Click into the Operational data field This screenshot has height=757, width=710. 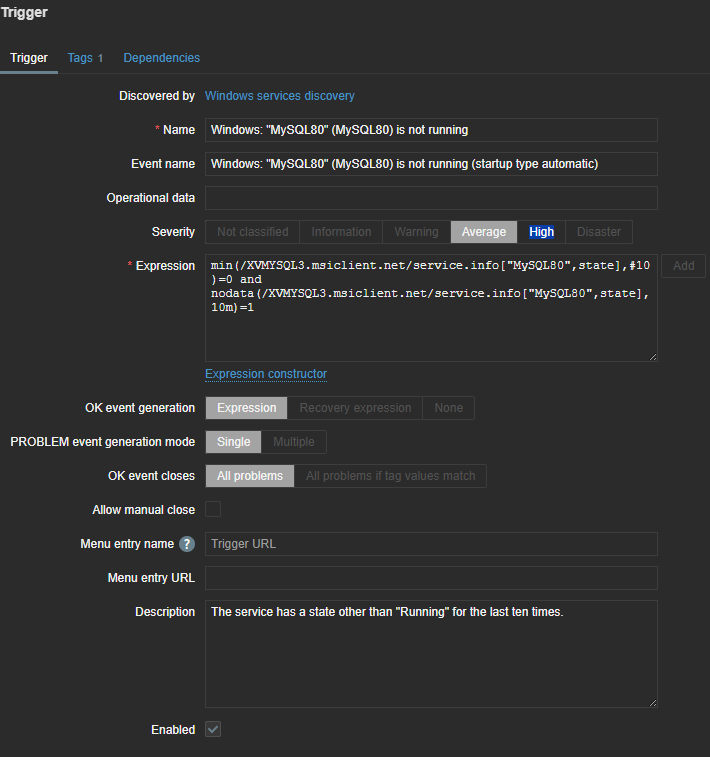coord(431,198)
